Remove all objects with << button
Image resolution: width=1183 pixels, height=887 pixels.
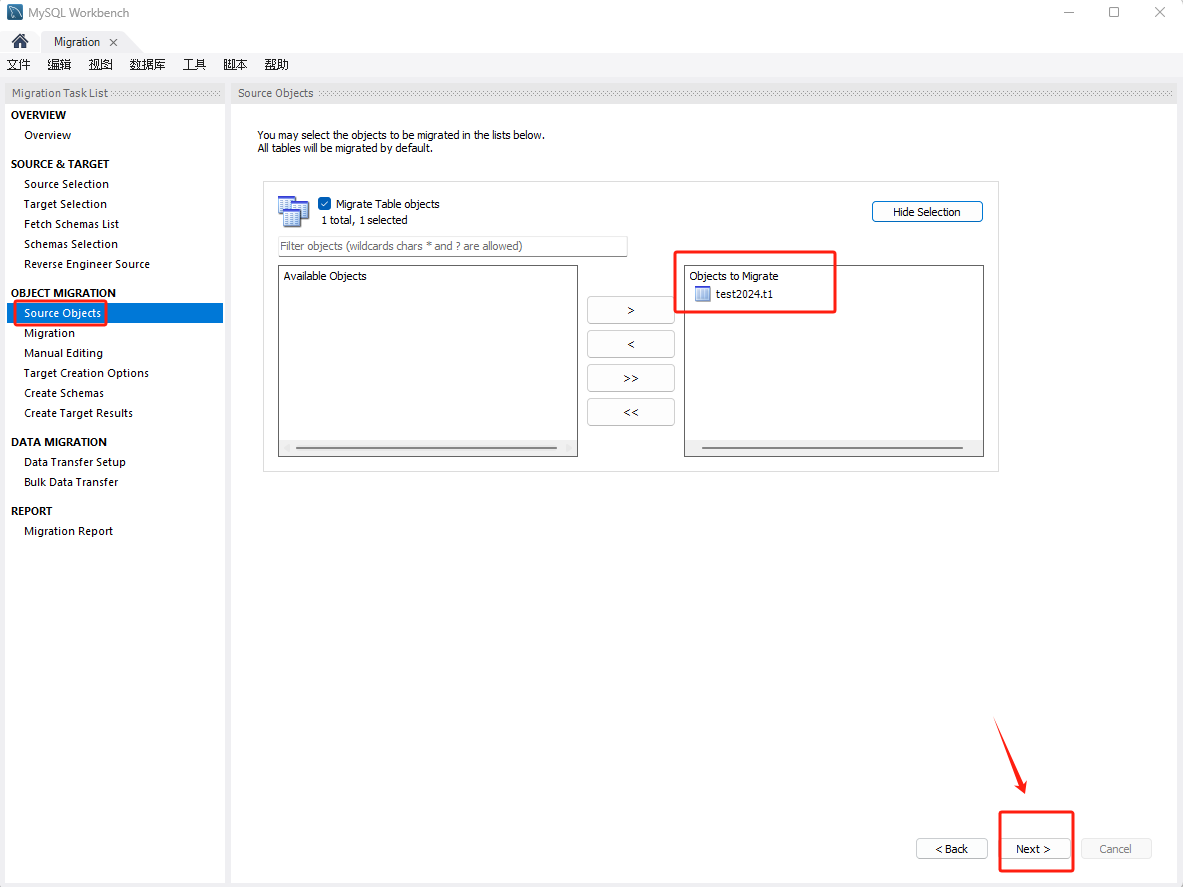pyautogui.click(x=630, y=412)
